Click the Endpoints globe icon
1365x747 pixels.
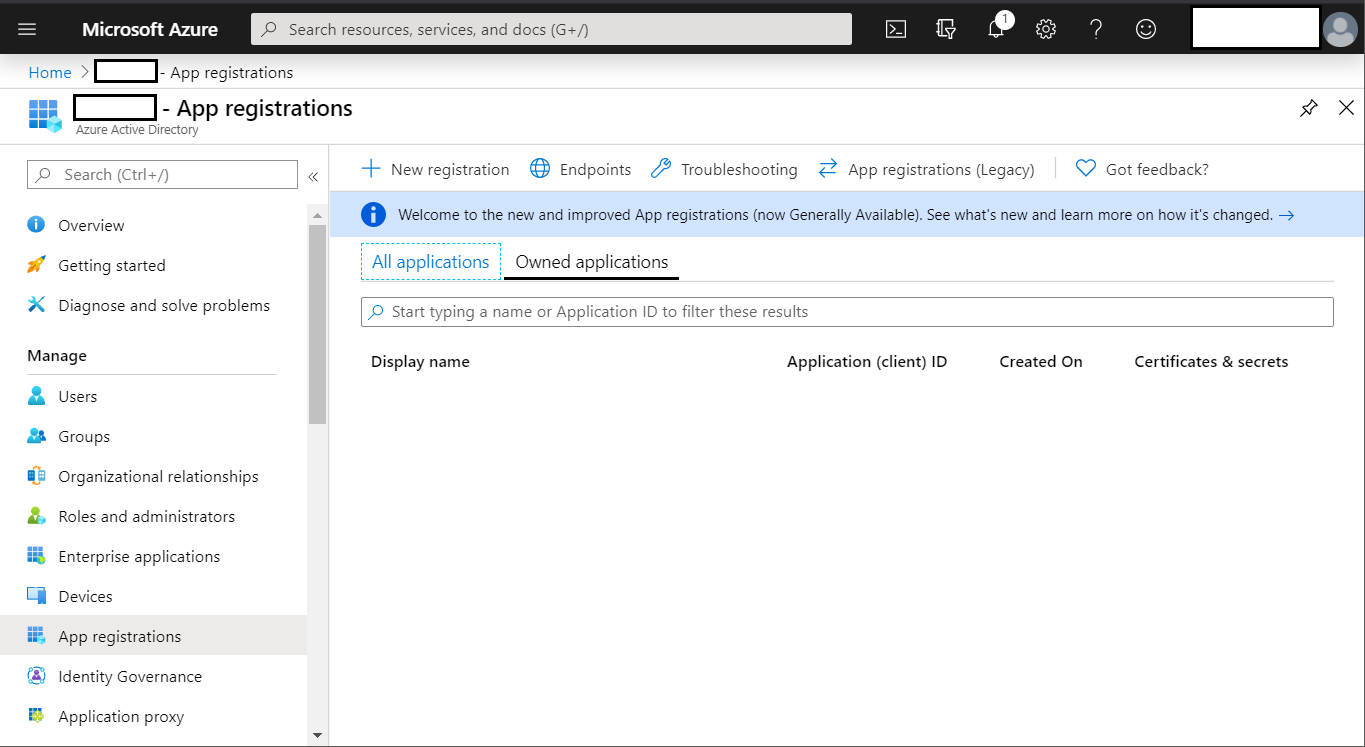click(540, 169)
